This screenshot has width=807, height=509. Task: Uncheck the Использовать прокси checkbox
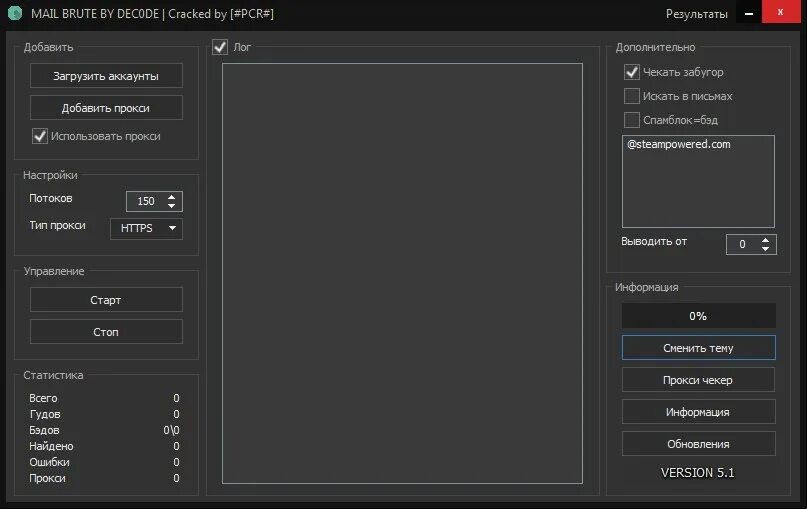coord(40,136)
